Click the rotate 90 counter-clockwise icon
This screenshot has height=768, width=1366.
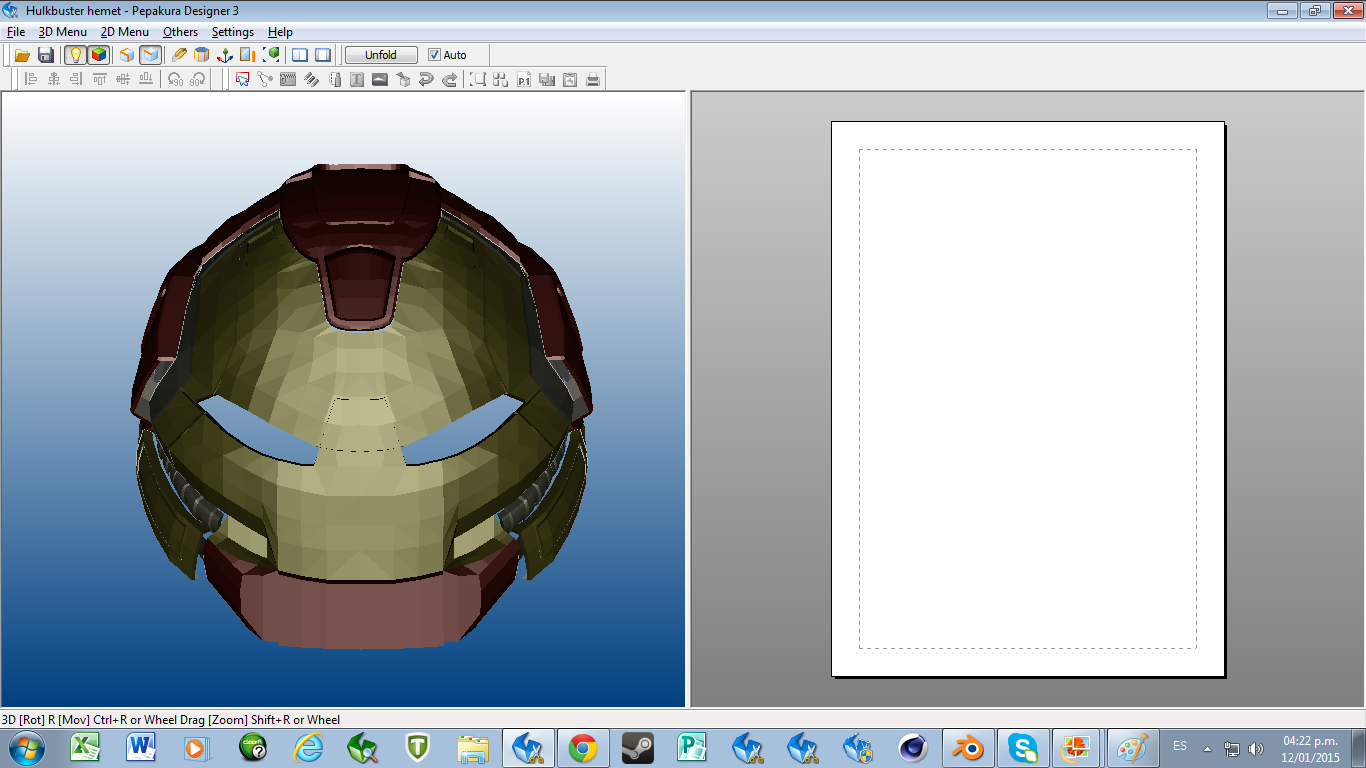(x=175, y=79)
